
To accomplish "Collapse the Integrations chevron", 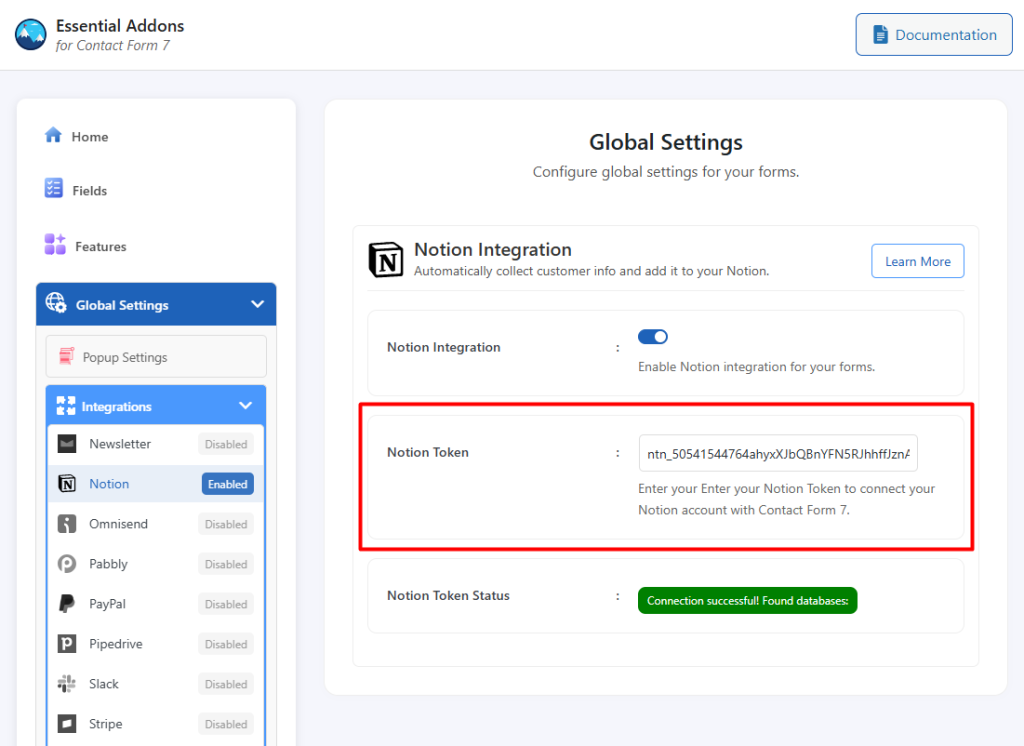I will pyautogui.click(x=246, y=406).
